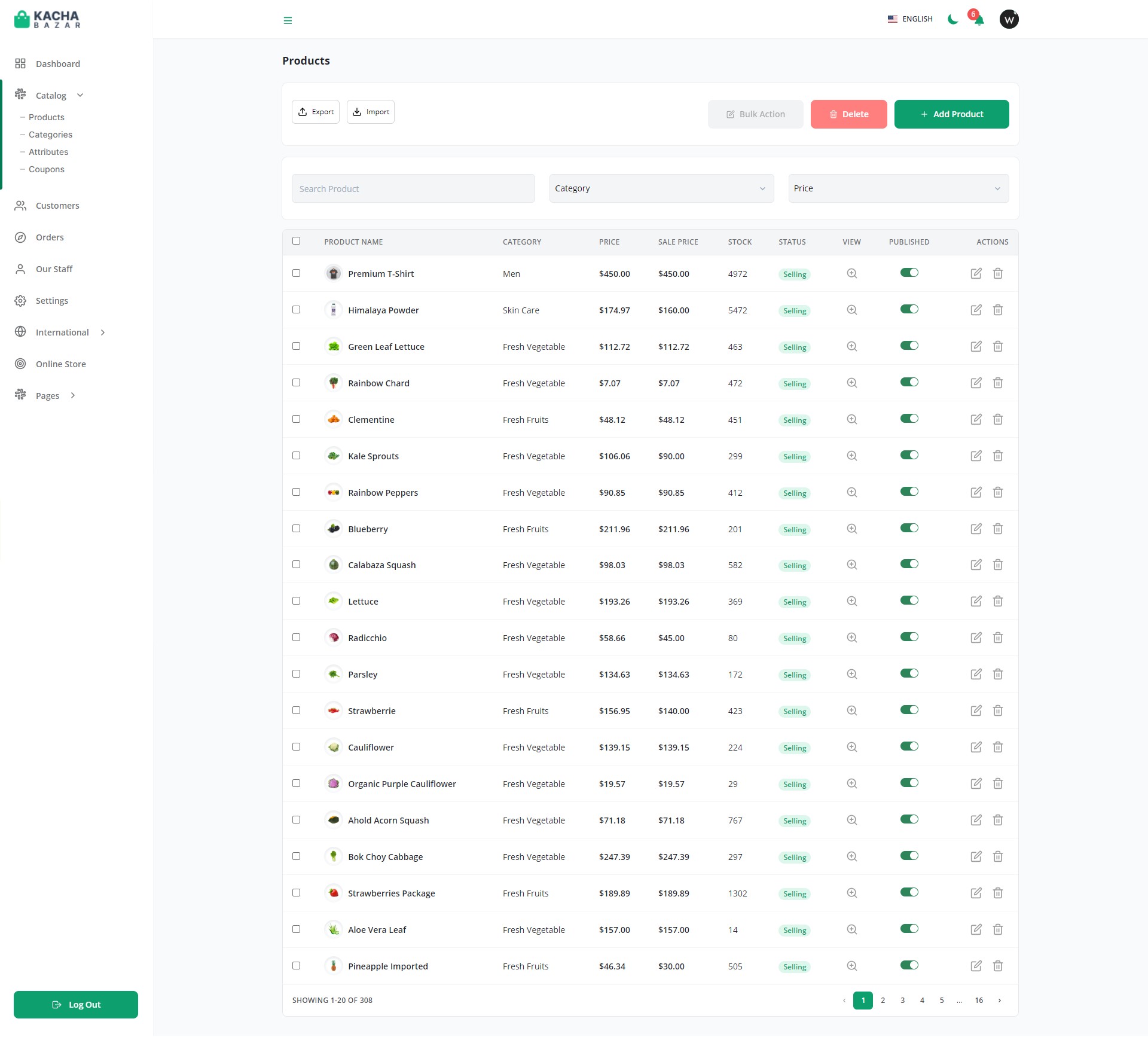Go to page 16 of products
The image size is (1148, 1037).
[979, 1000]
